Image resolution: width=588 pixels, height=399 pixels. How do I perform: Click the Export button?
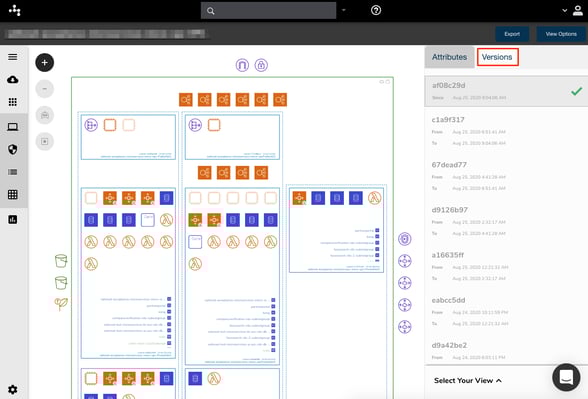[512, 34]
